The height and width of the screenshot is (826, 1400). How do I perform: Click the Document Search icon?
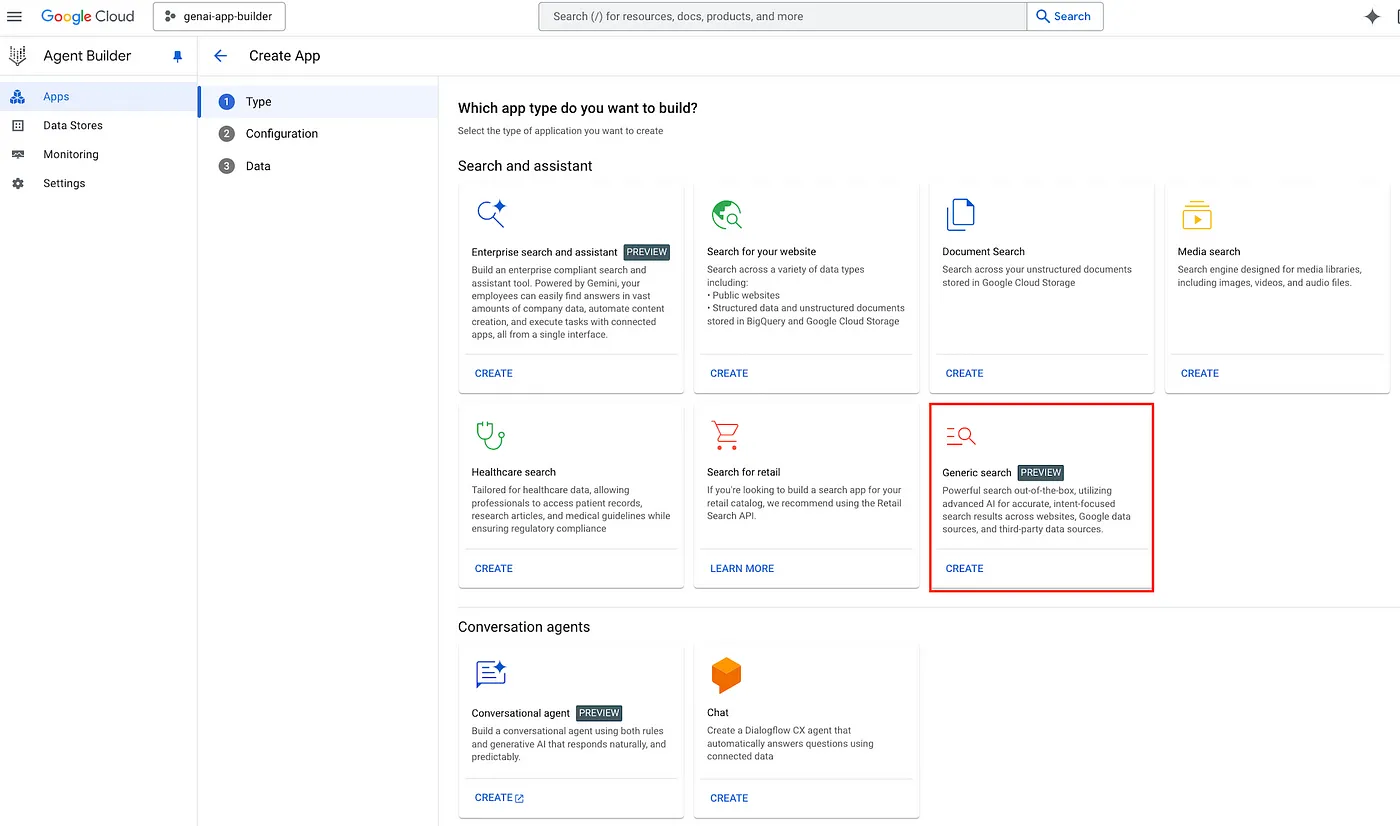pos(960,215)
